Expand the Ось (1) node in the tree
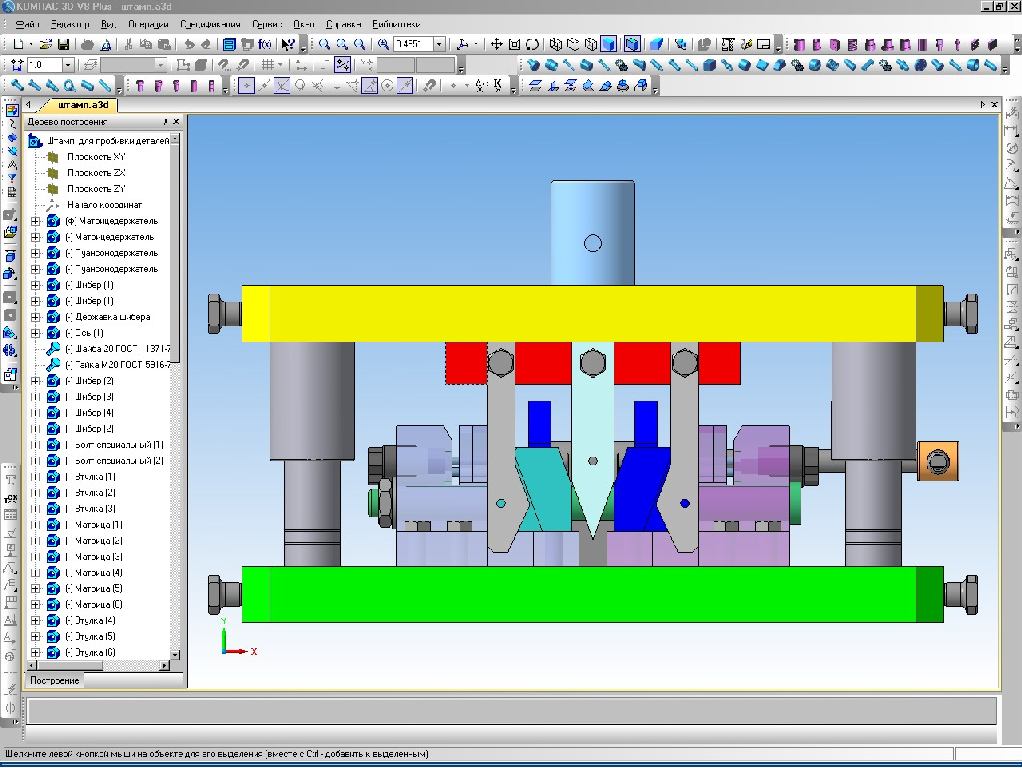1022x768 pixels. [36, 333]
